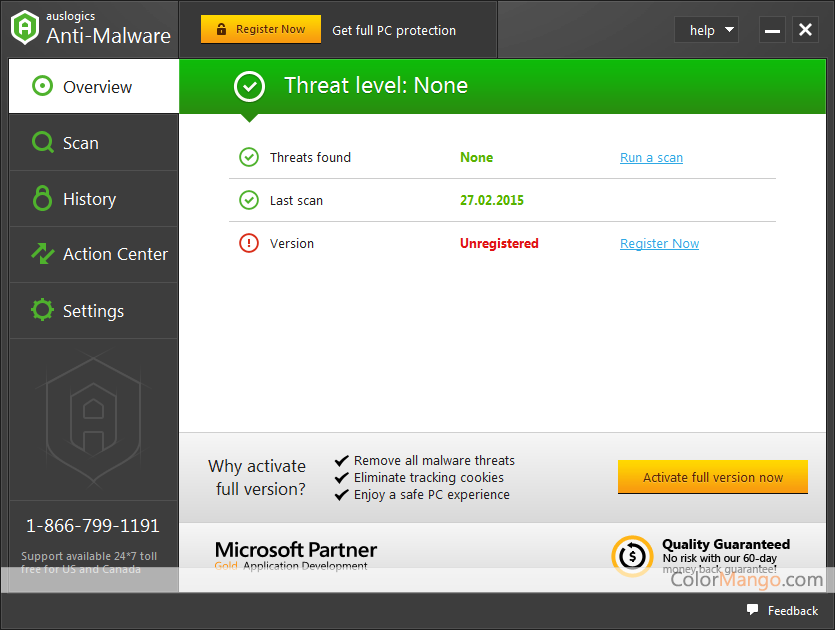Image resolution: width=835 pixels, height=630 pixels.
Task: Click the Run a scan link
Action: click(651, 158)
